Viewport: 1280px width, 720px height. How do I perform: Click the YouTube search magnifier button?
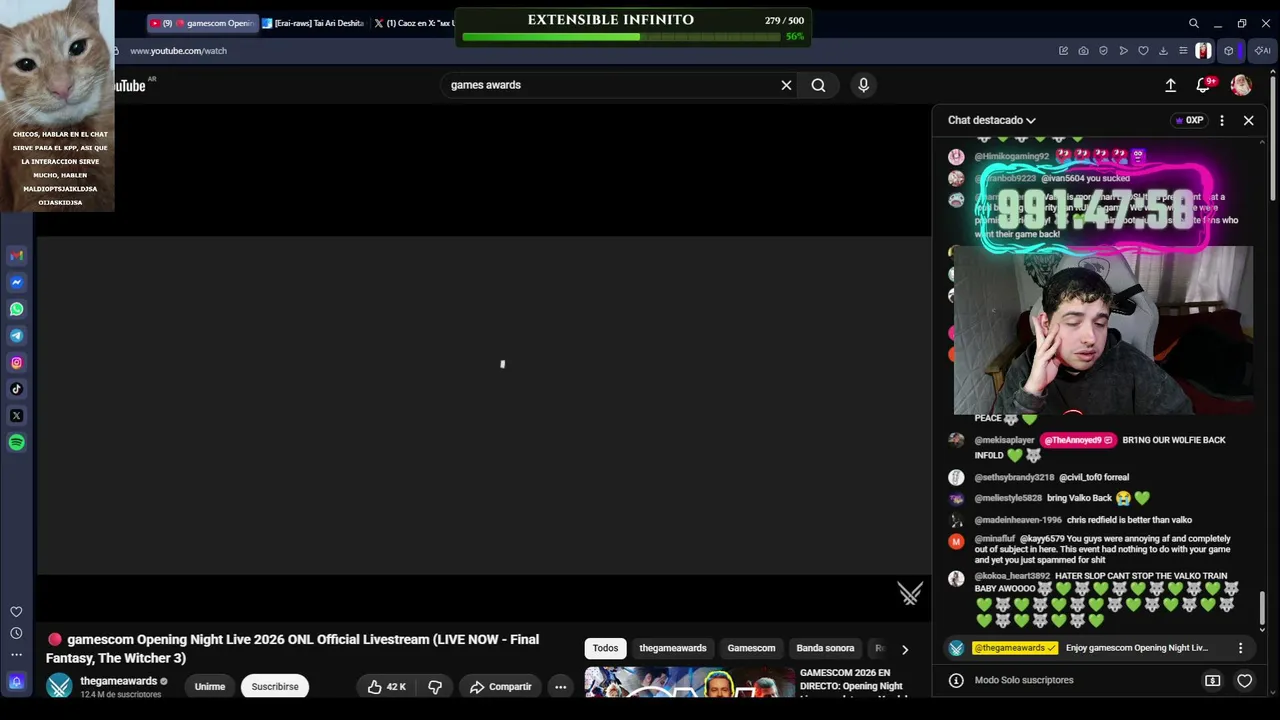(818, 85)
